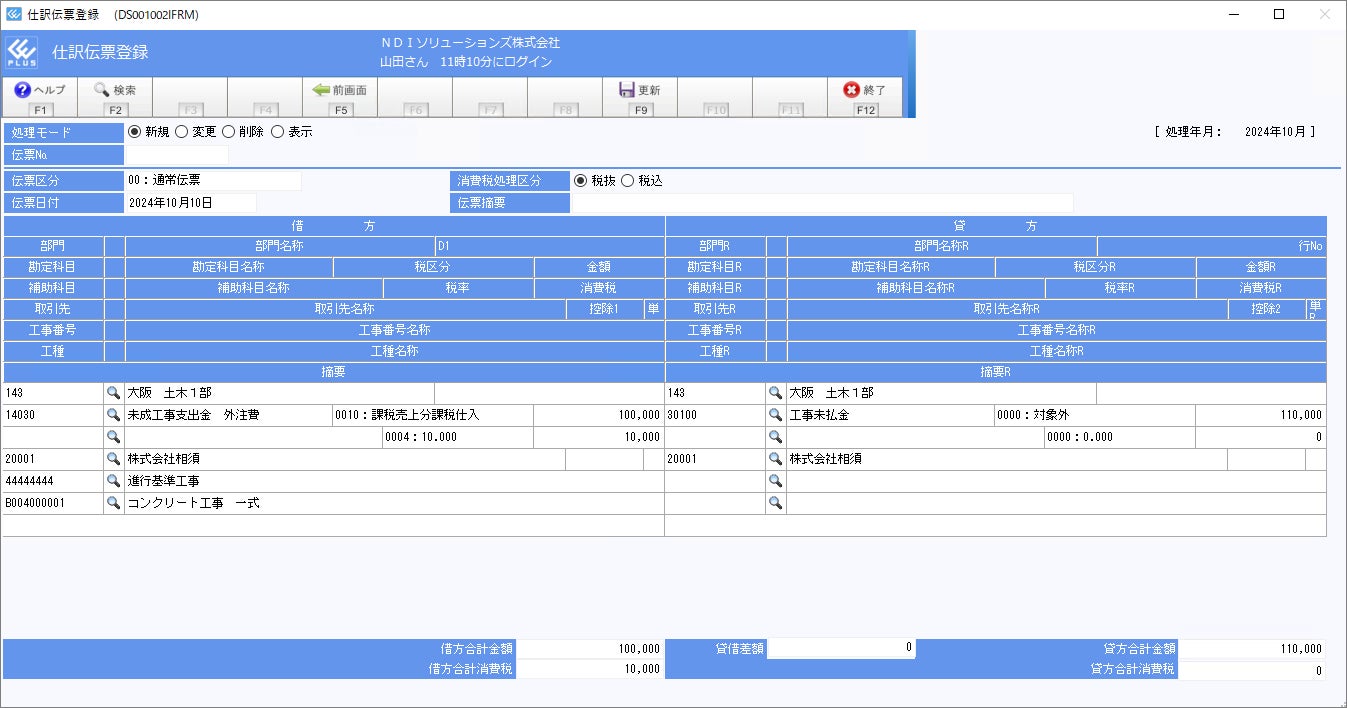Click search icon next to credit account 30100

(x=776, y=415)
